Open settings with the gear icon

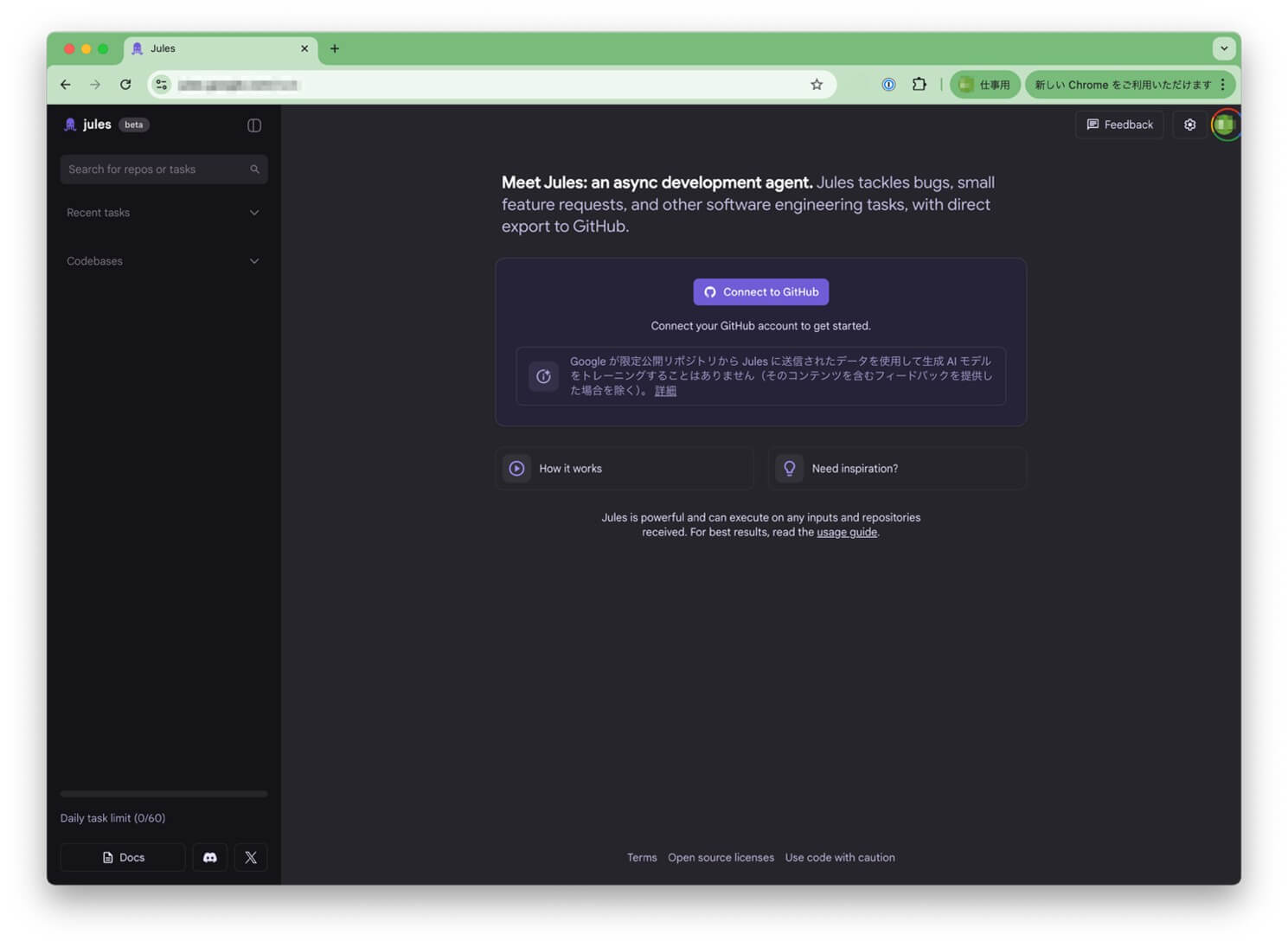coord(1189,125)
